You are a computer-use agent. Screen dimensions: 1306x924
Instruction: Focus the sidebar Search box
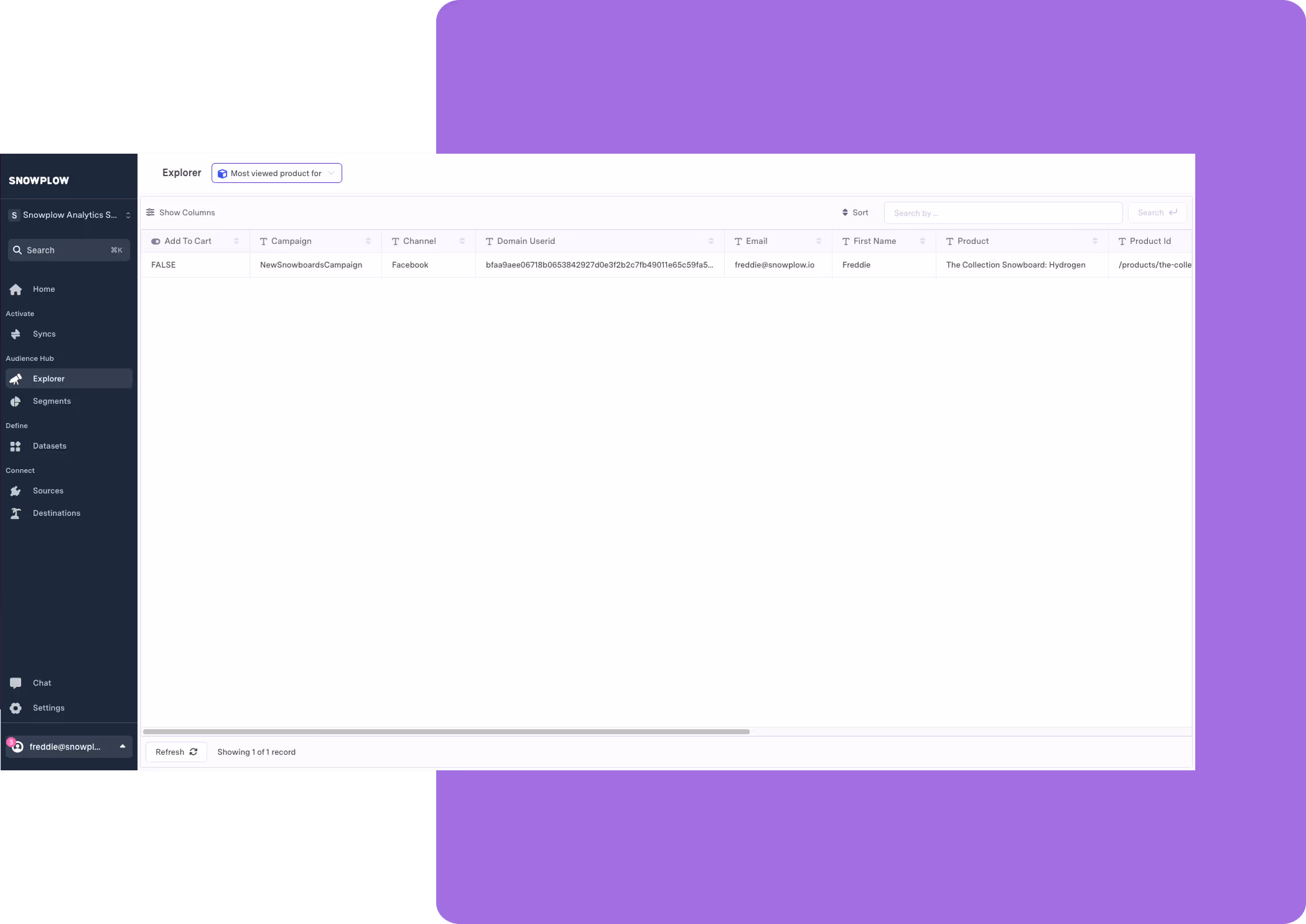[x=69, y=250]
